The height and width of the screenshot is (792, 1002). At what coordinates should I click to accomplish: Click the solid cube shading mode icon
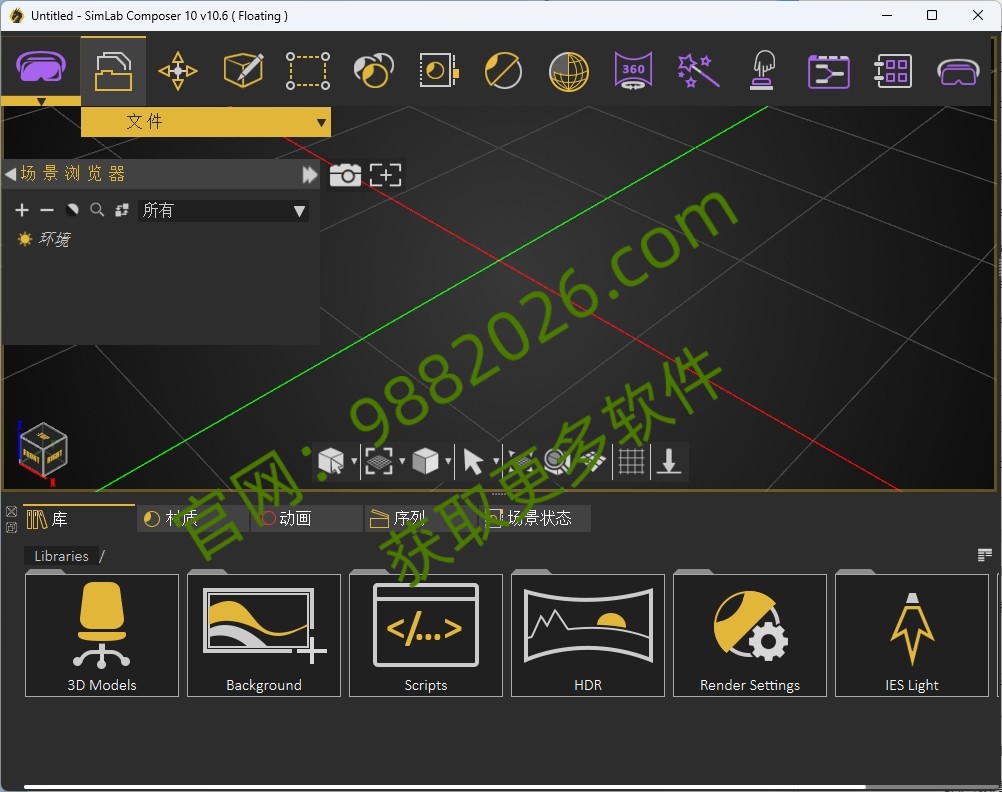(x=425, y=460)
